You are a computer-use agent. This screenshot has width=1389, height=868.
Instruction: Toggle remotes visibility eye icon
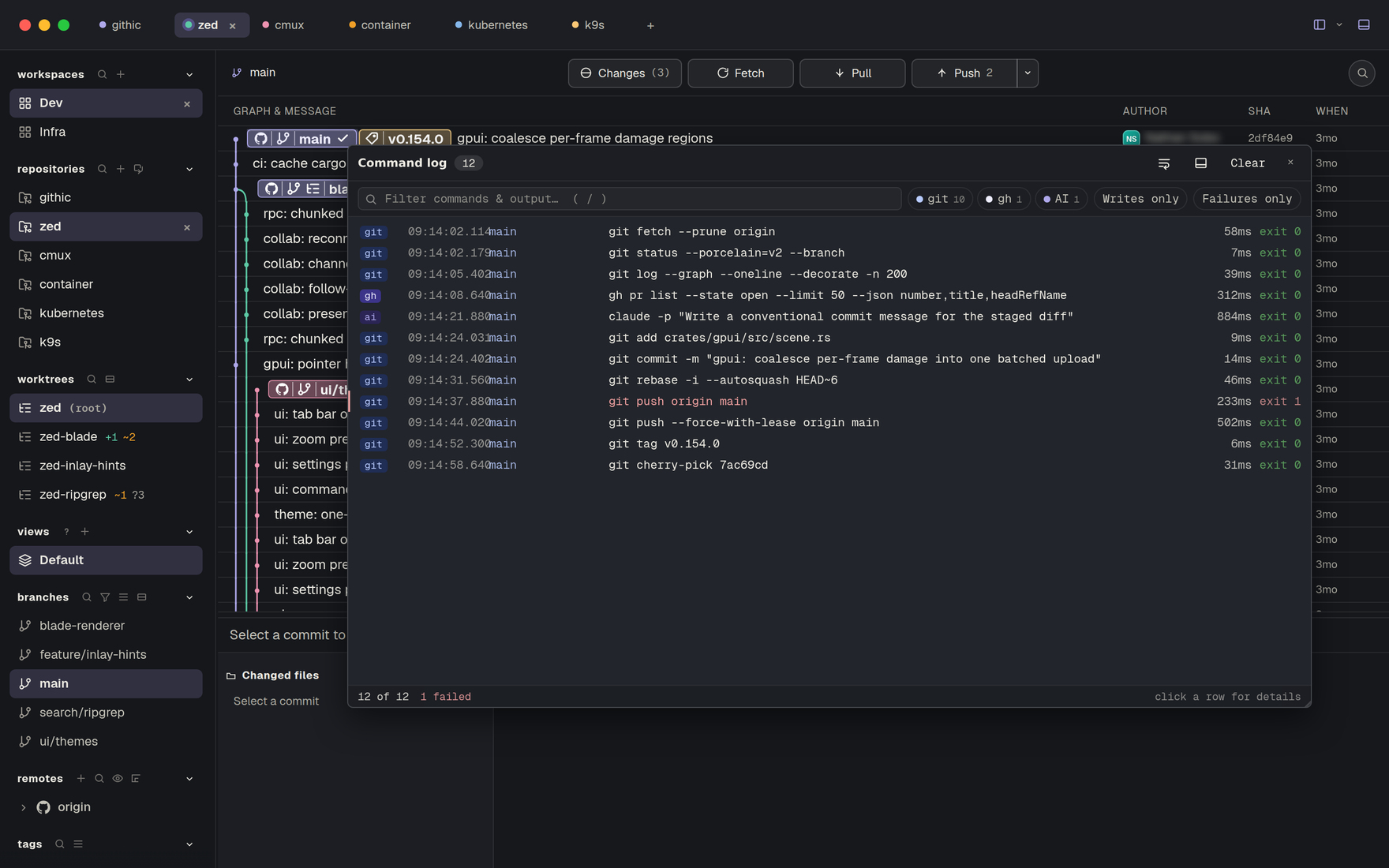pos(118,779)
